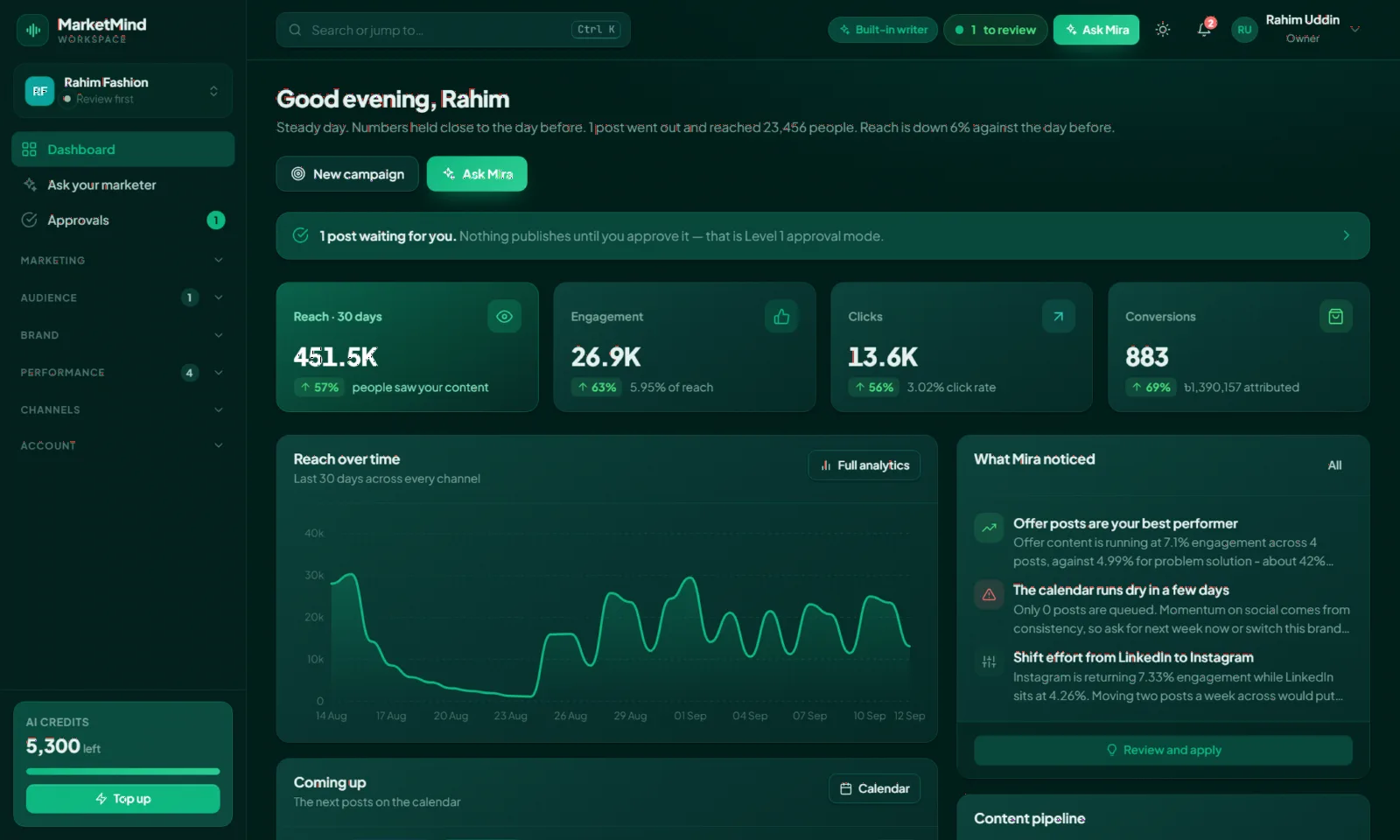Open Ask your marketer page
Image resolution: width=1400 pixels, height=840 pixels.
click(x=122, y=185)
